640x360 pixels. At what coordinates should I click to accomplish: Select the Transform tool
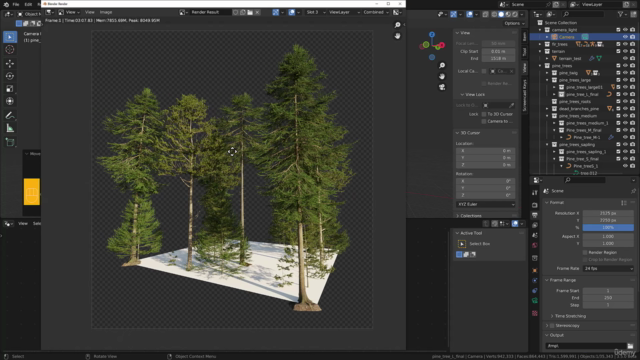tap(10, 101)
